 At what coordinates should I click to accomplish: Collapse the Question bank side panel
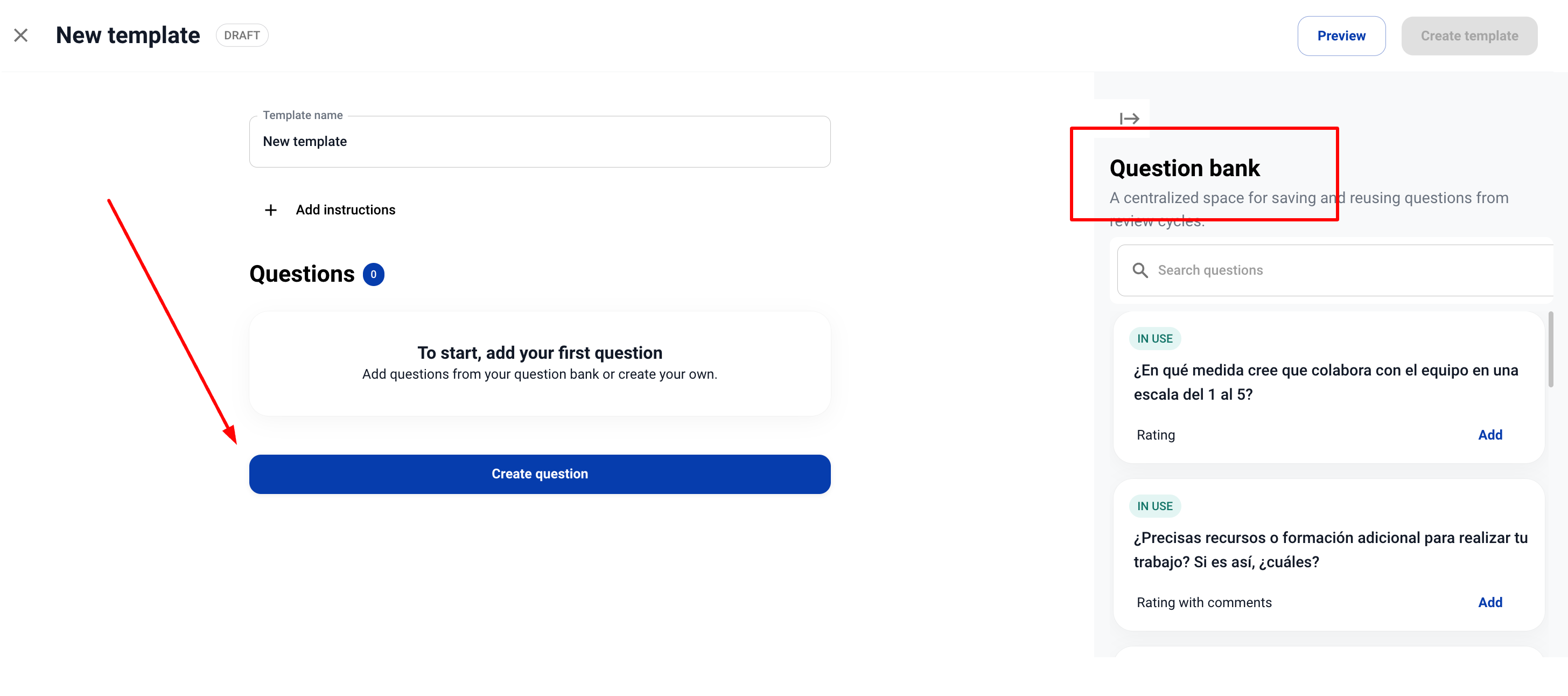point(1129,119)
